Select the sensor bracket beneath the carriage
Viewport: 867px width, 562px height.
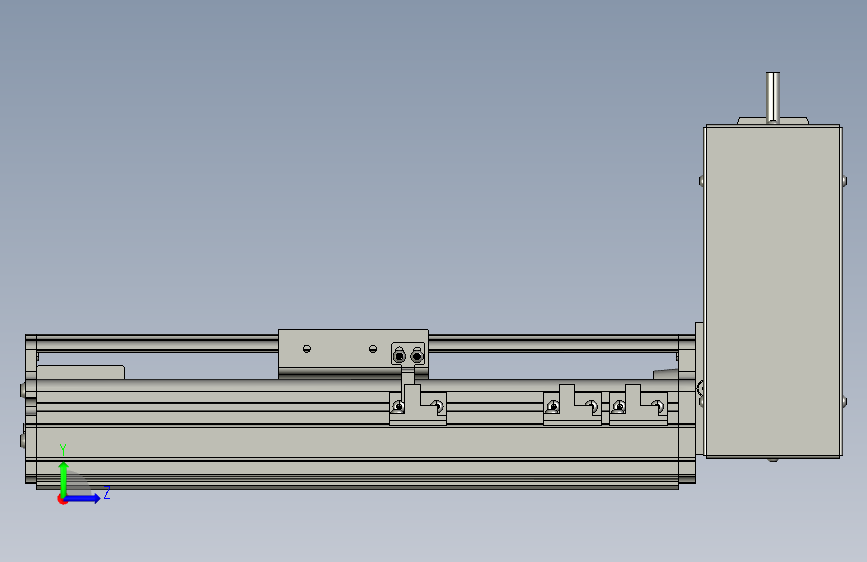(x=417, y=405)
